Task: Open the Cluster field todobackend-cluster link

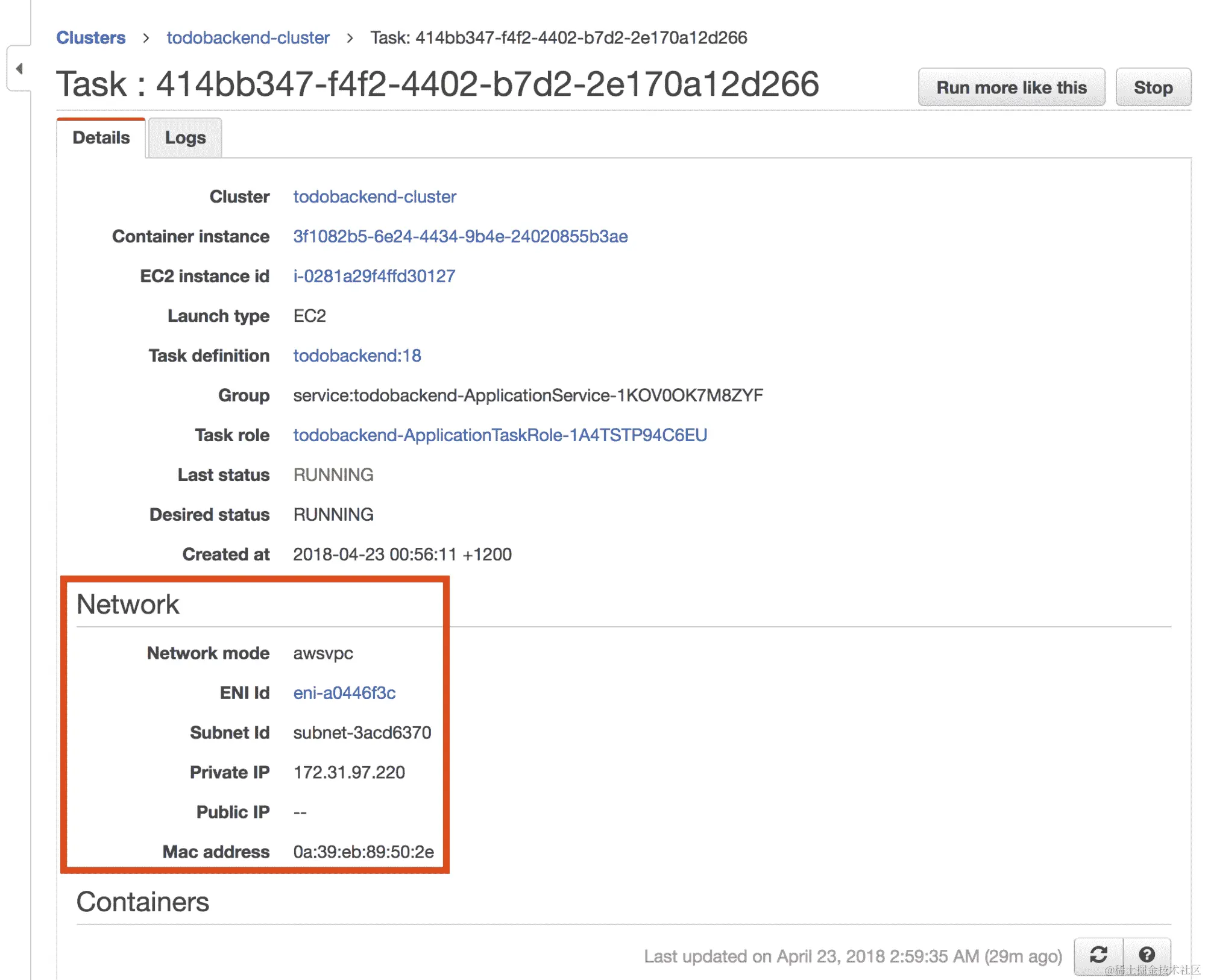Action: point(374,196)
